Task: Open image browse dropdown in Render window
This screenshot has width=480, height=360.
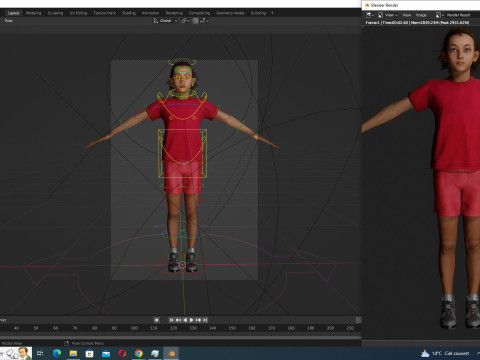Action: click(440, 15)
